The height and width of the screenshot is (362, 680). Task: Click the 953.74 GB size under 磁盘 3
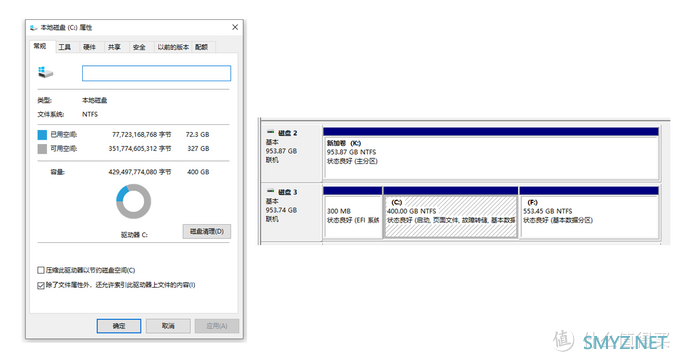coord(281,210)
